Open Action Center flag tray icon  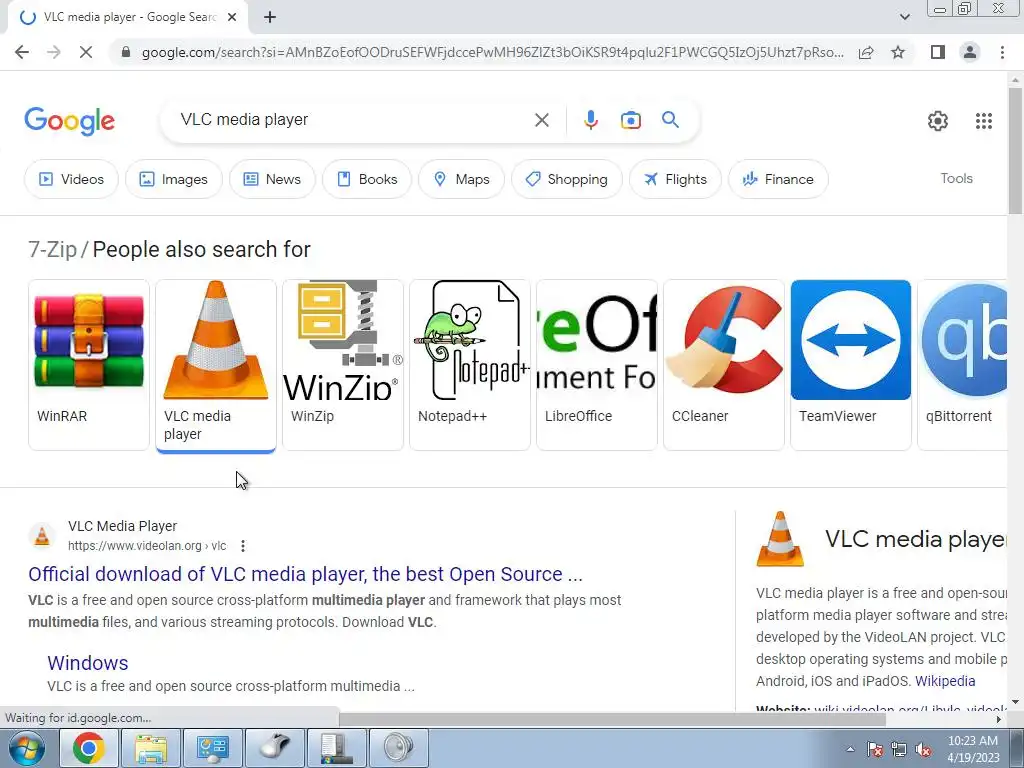click(875, 750)
